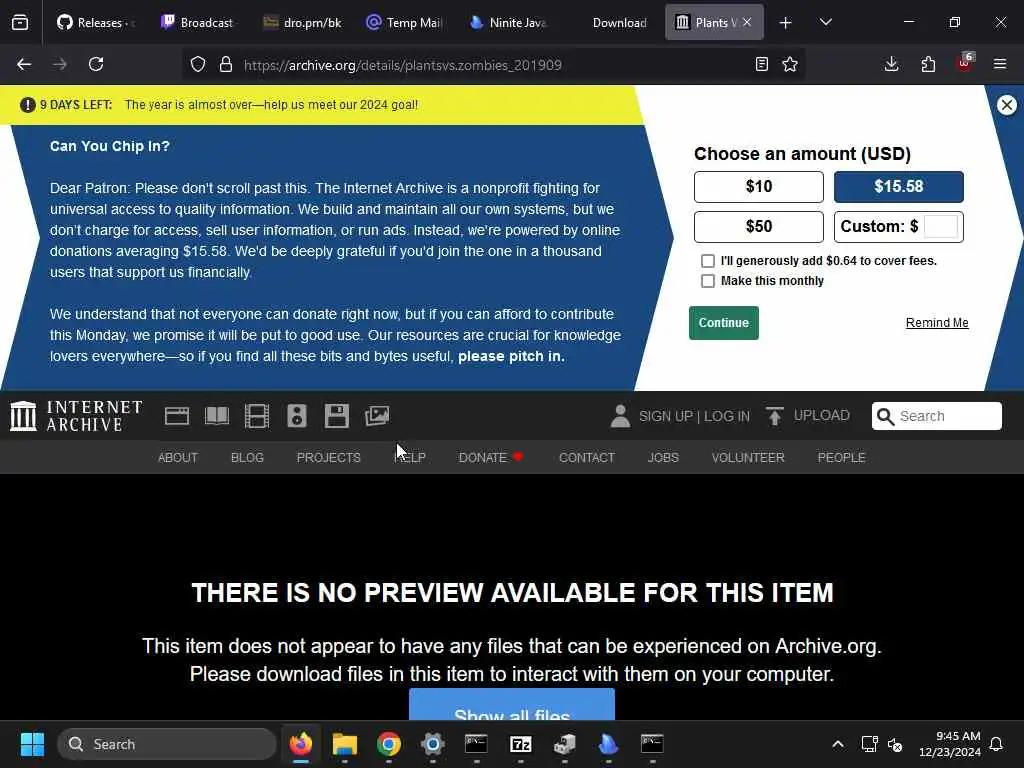Open VOLUNTEER navigation link
Screen dimensions: 1024x768
click(x=748, y=458)
